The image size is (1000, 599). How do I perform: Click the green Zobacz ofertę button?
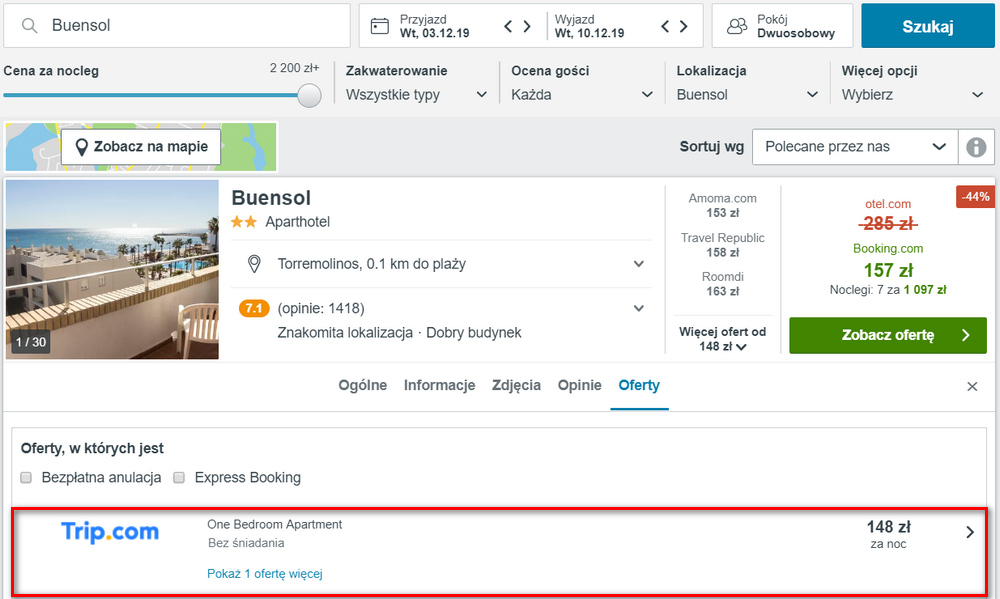[x=888, y=336]
